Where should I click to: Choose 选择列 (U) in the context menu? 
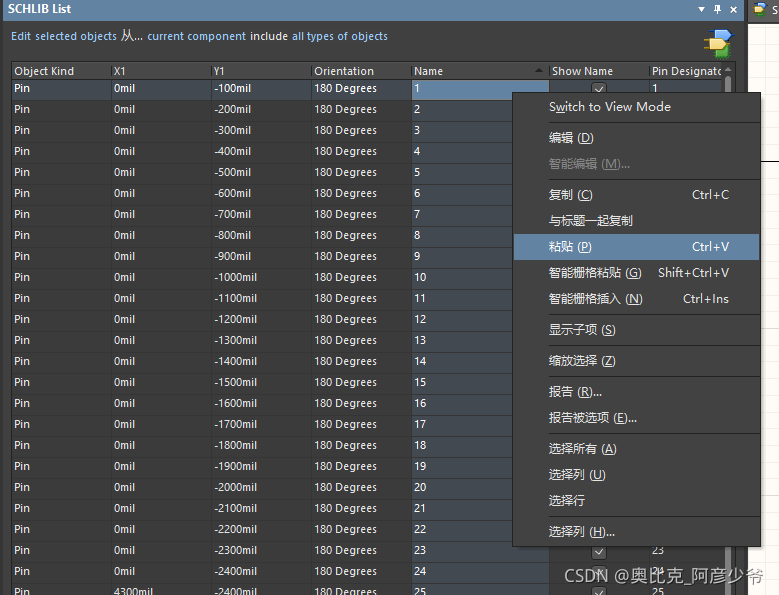pos(636,475)
